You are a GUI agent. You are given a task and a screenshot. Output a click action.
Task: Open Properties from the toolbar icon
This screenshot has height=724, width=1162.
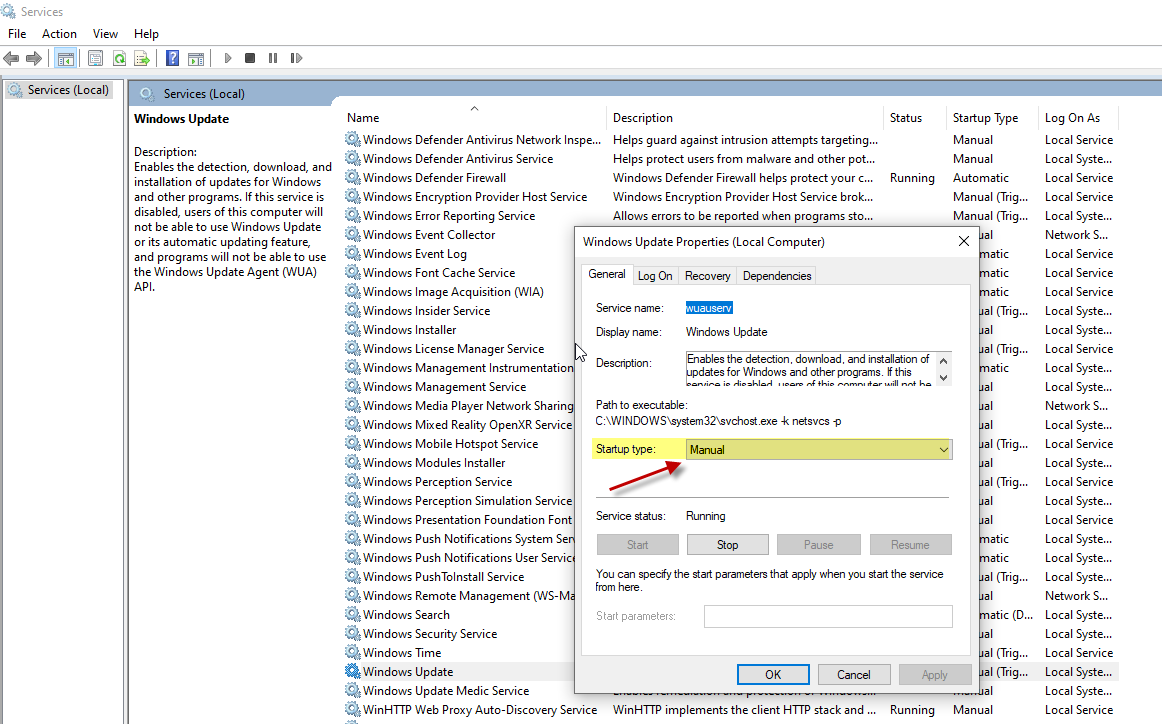pos(96,59)
